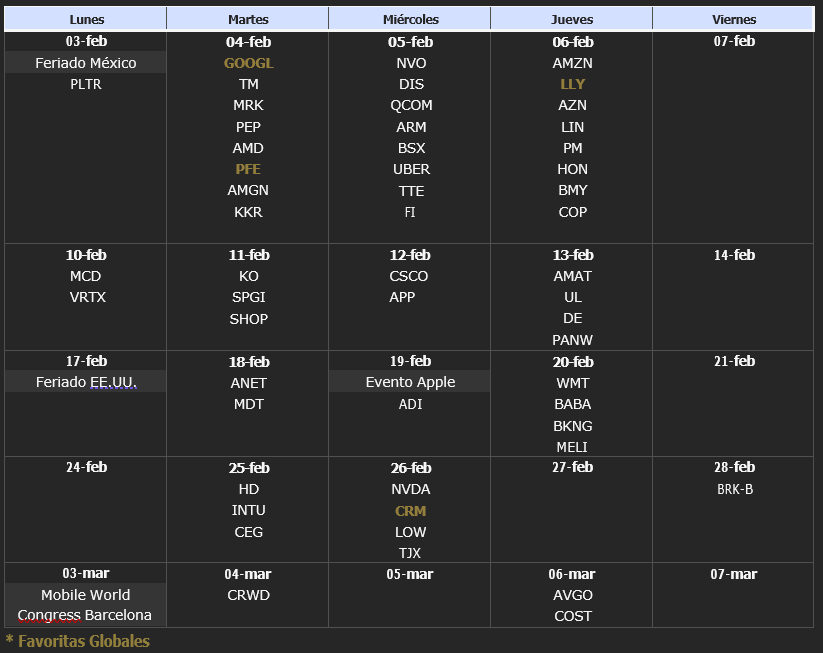Select the INTU ticker
The image size is (823, 653).
pos(248,510)
